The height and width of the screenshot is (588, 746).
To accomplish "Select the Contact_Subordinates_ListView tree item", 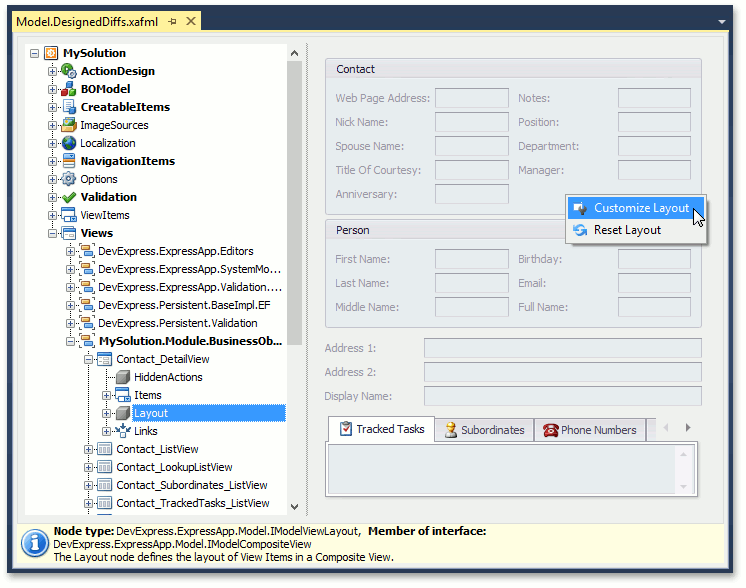I will 192,485.
